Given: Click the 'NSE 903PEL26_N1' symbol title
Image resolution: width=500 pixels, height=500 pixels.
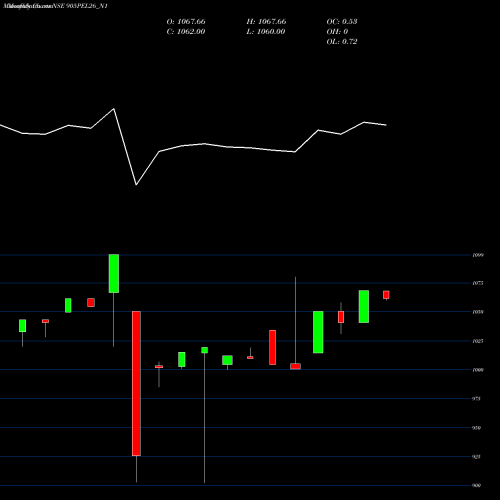Looking at the screenshot, I should [80, 6].
